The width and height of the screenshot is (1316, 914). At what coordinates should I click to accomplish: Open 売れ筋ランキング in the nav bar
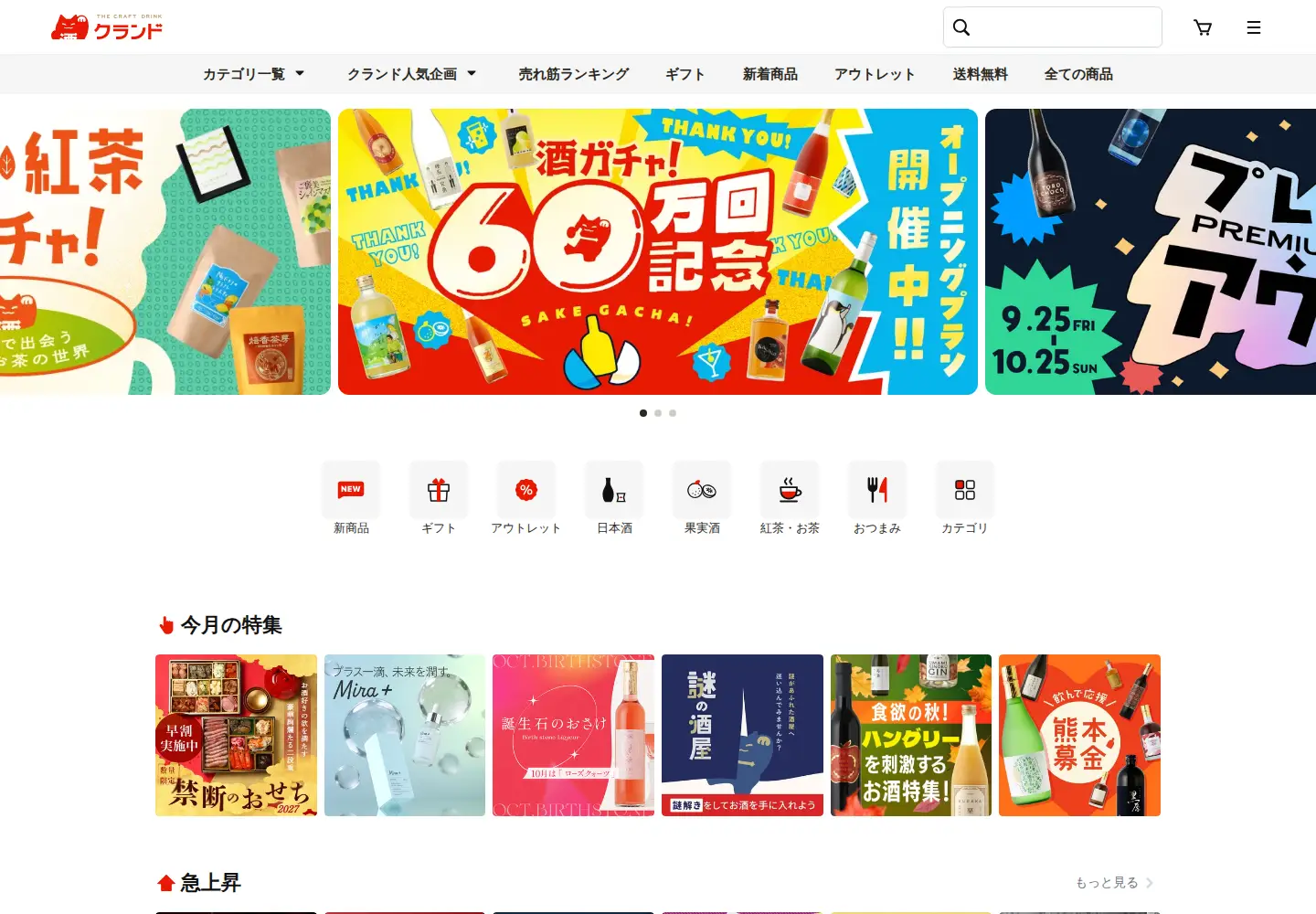(x=574, y=74)
